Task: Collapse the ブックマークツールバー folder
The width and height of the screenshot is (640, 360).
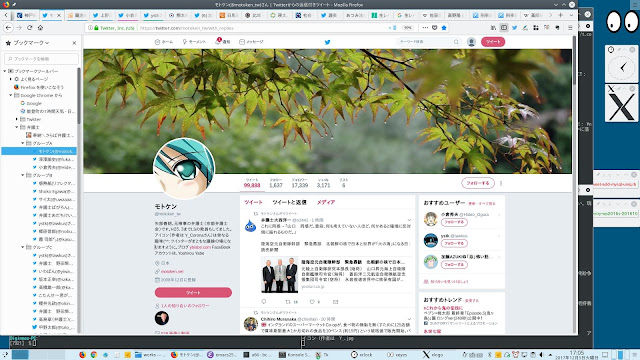Action: 5,71
